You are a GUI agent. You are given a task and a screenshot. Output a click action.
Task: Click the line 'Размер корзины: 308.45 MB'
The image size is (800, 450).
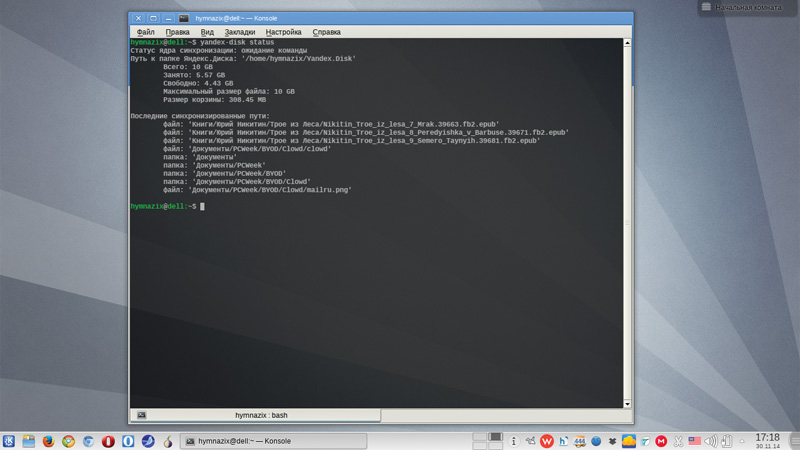(214, 99)
